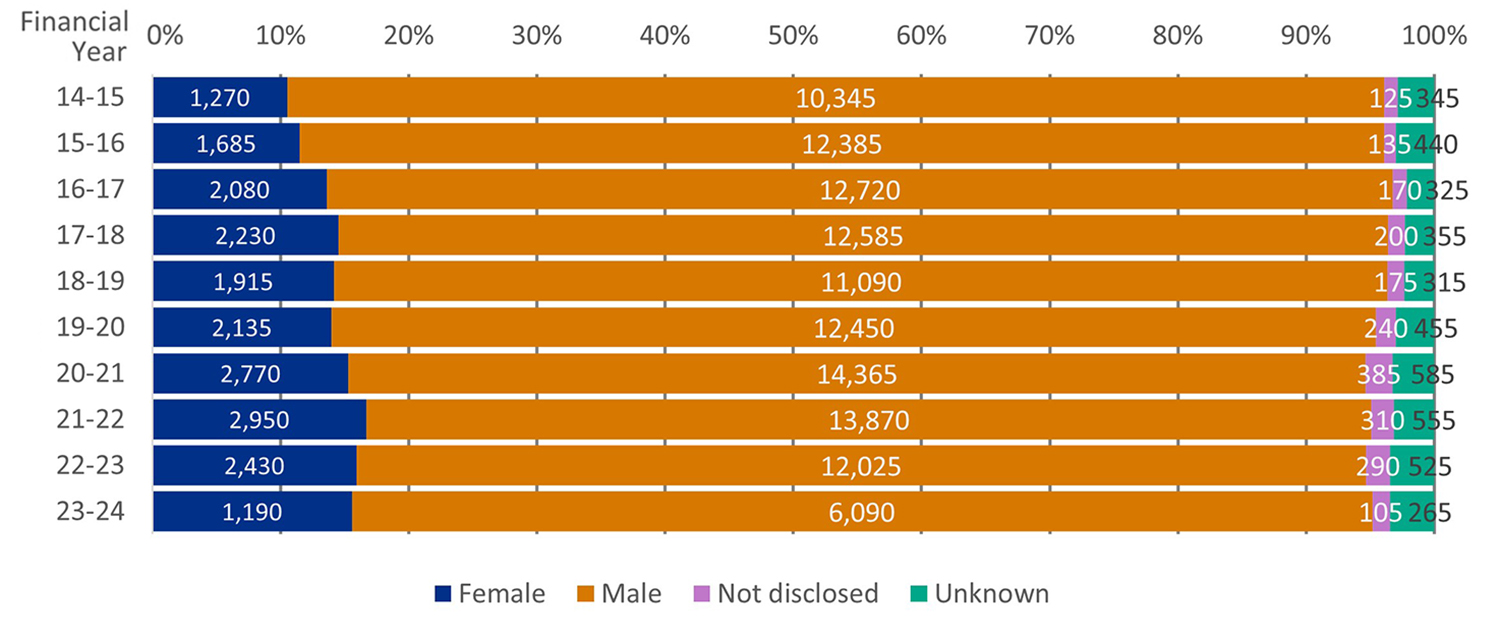Click the Female legend label text
Image resolution: width=1500 pixels, height=638 pixels.
click(x=501, y=594)
